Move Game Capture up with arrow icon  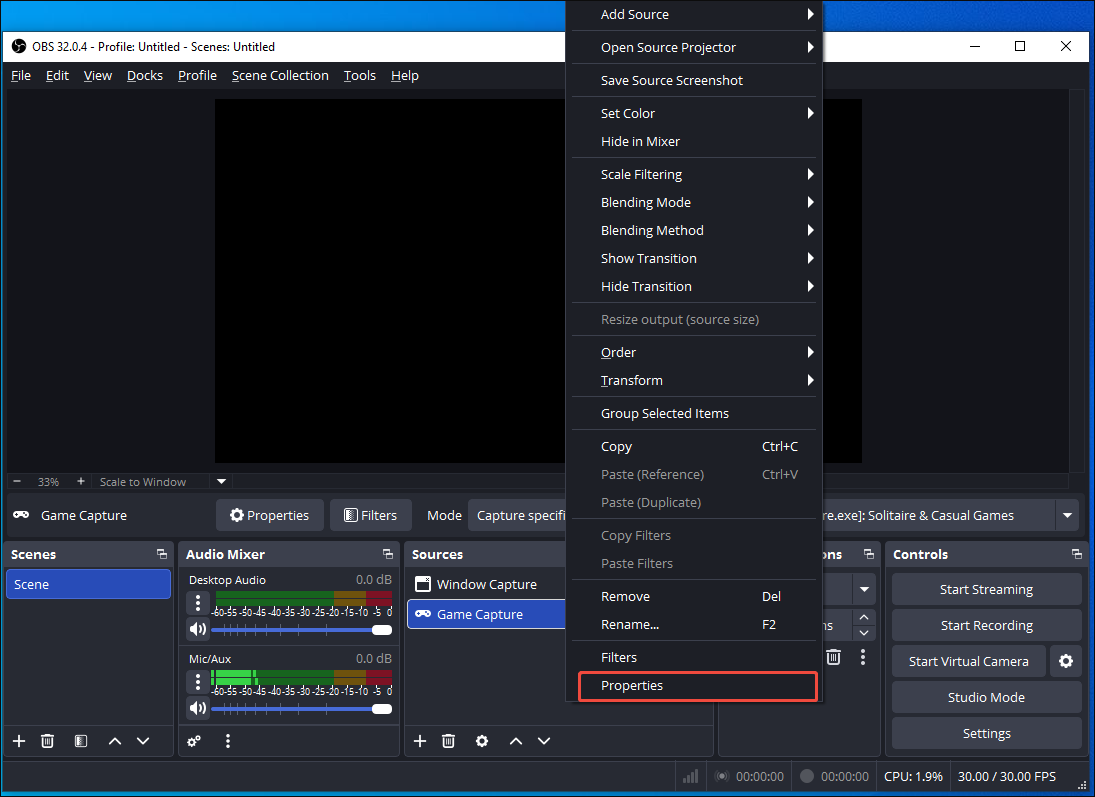coord(515,741)
